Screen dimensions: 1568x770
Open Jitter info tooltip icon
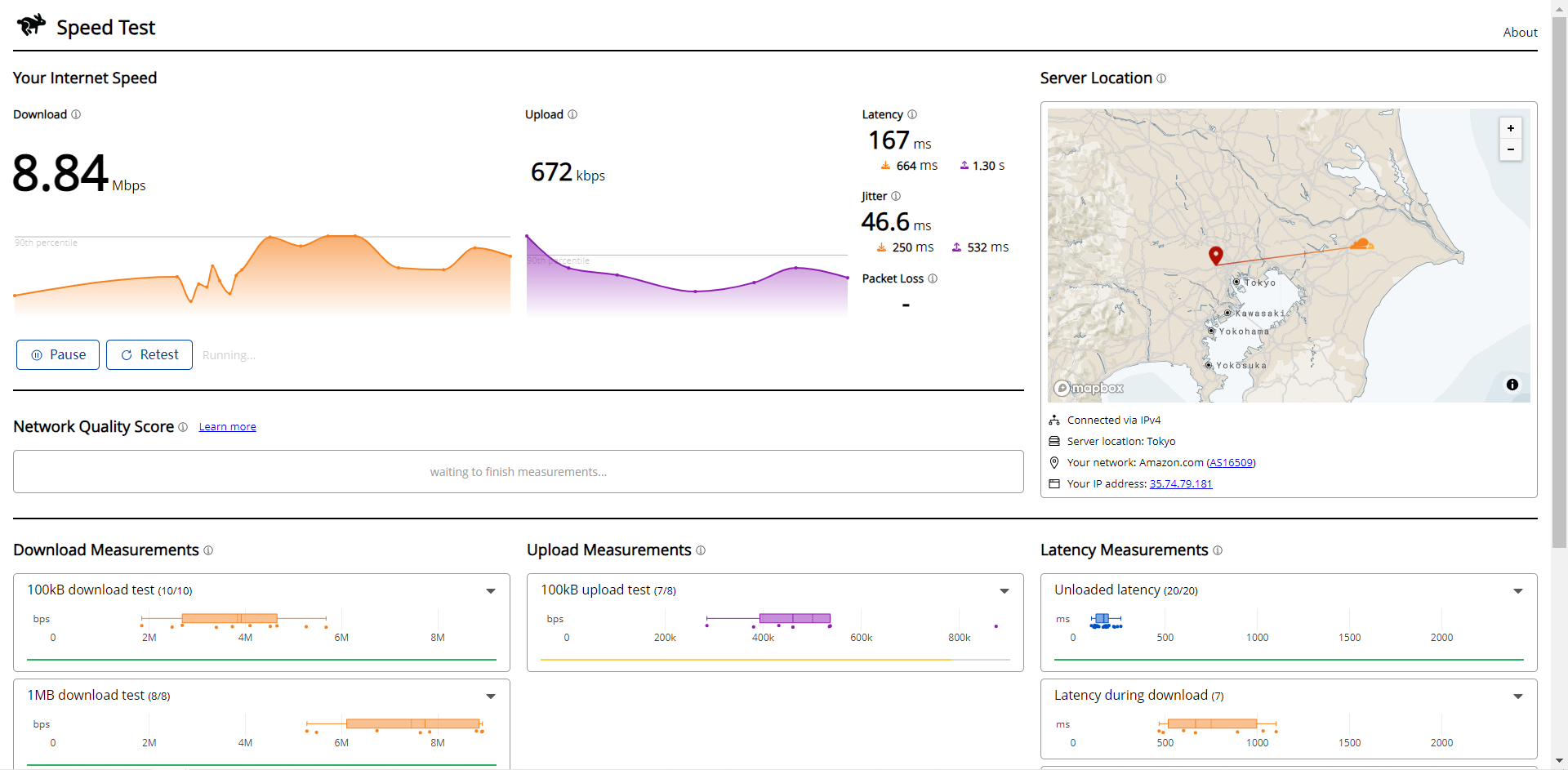coord(896,196)
